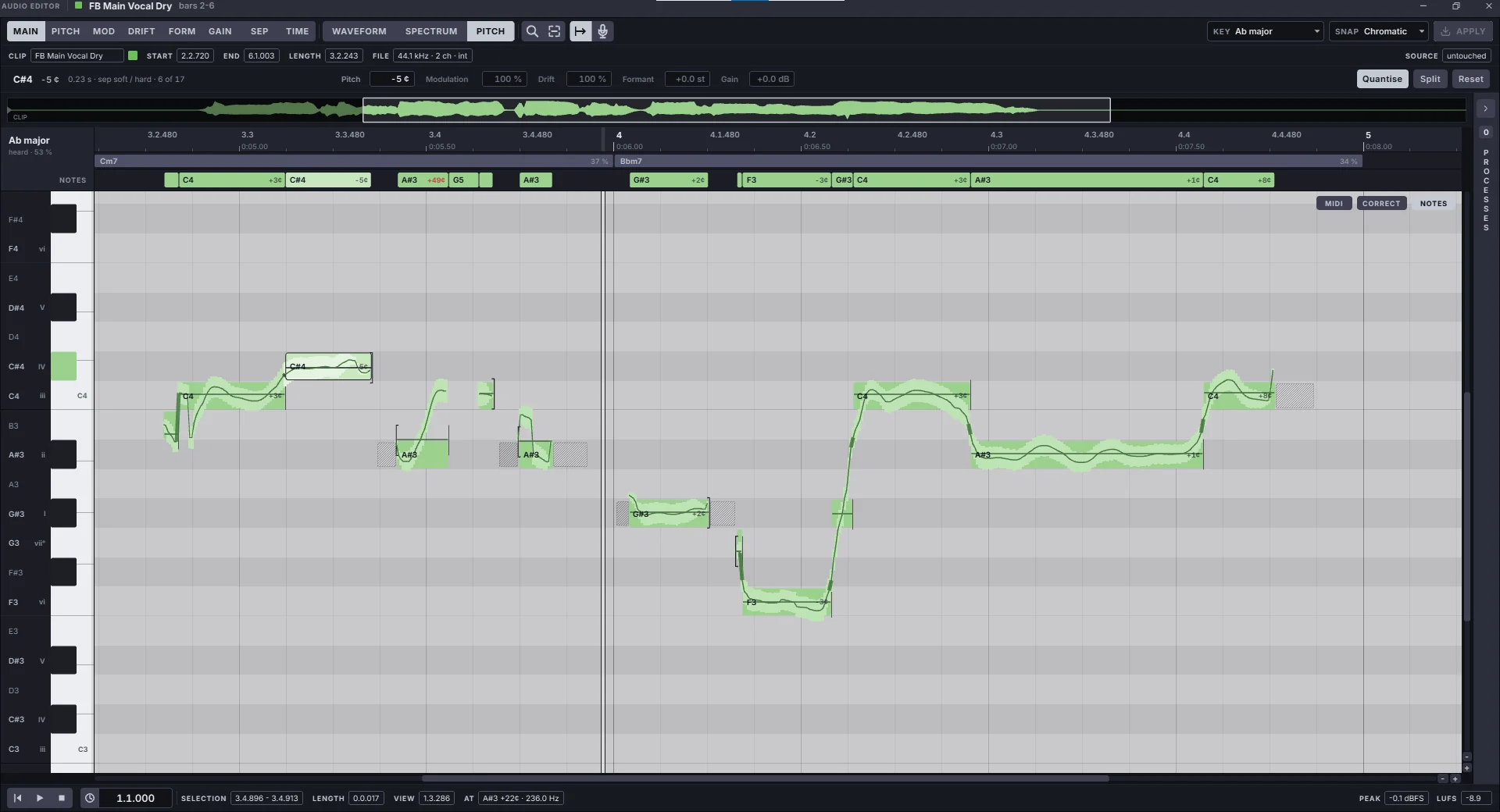Open the FORM tab
Viewport: 1500px width, 812px height.
182,31
